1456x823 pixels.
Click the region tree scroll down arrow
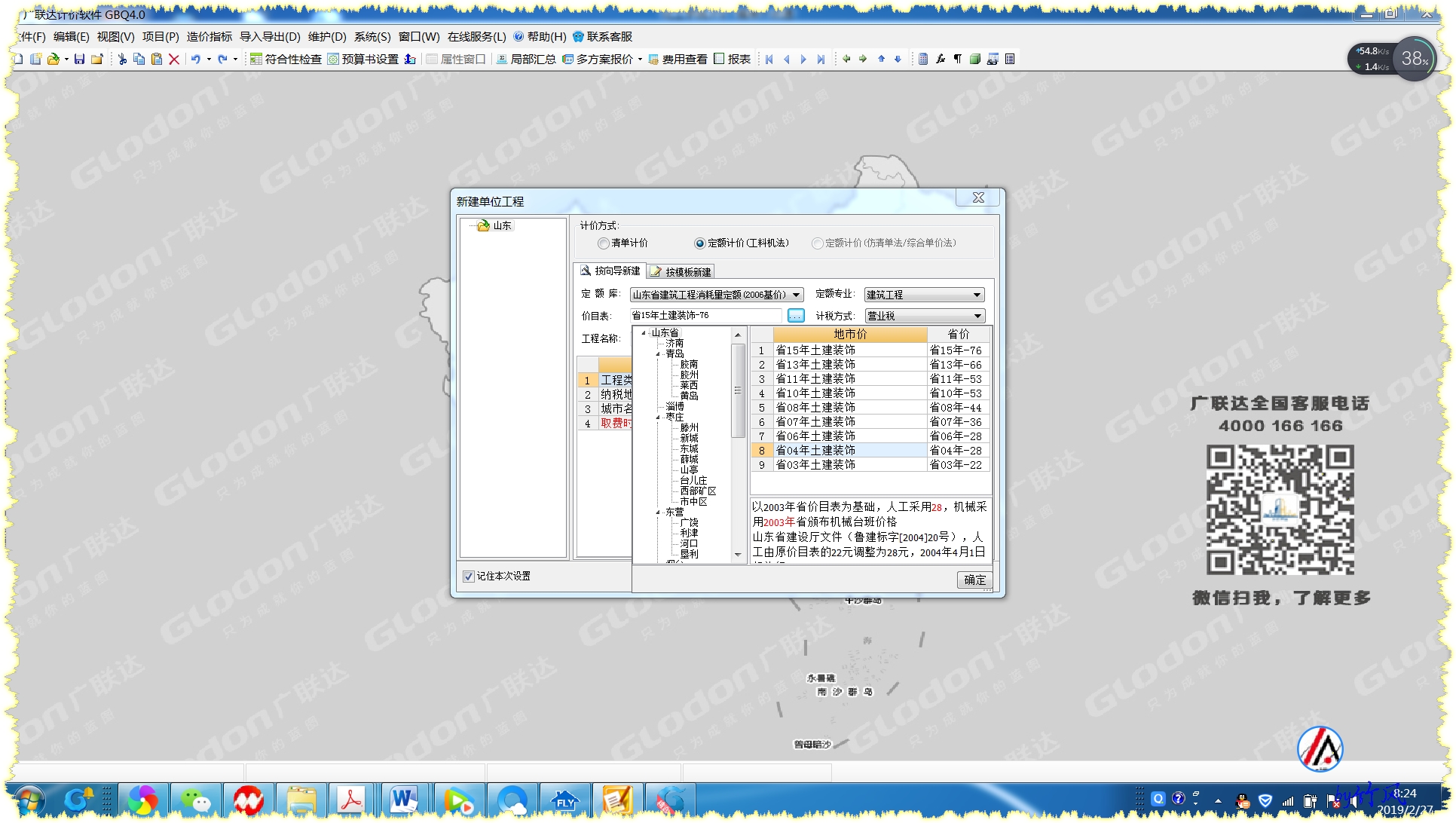tap(738, 555)
